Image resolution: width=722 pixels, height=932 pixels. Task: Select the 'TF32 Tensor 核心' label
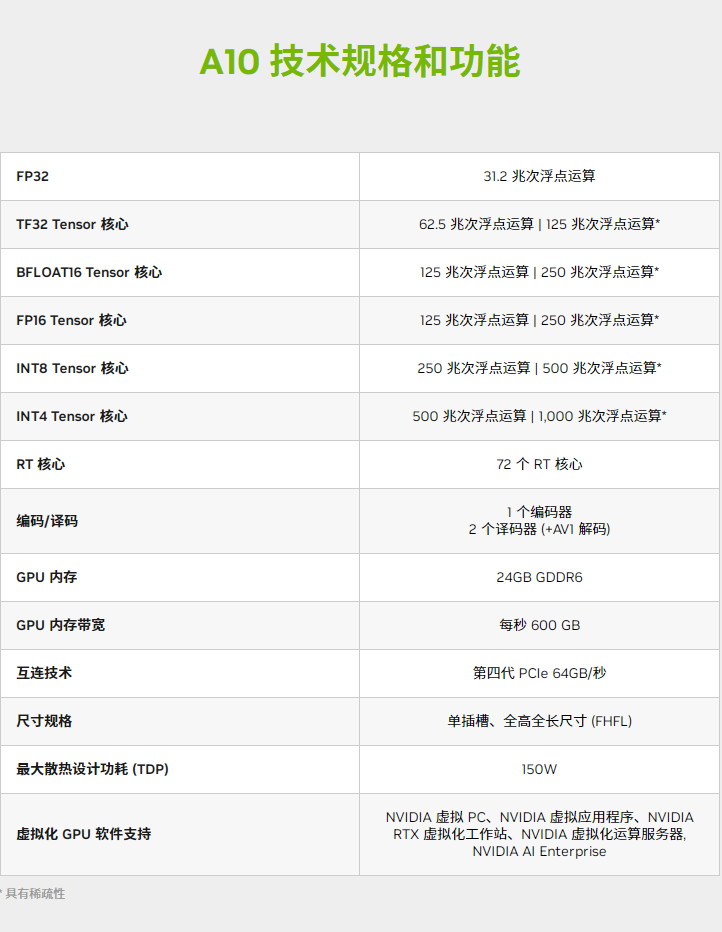coord(72,225)
